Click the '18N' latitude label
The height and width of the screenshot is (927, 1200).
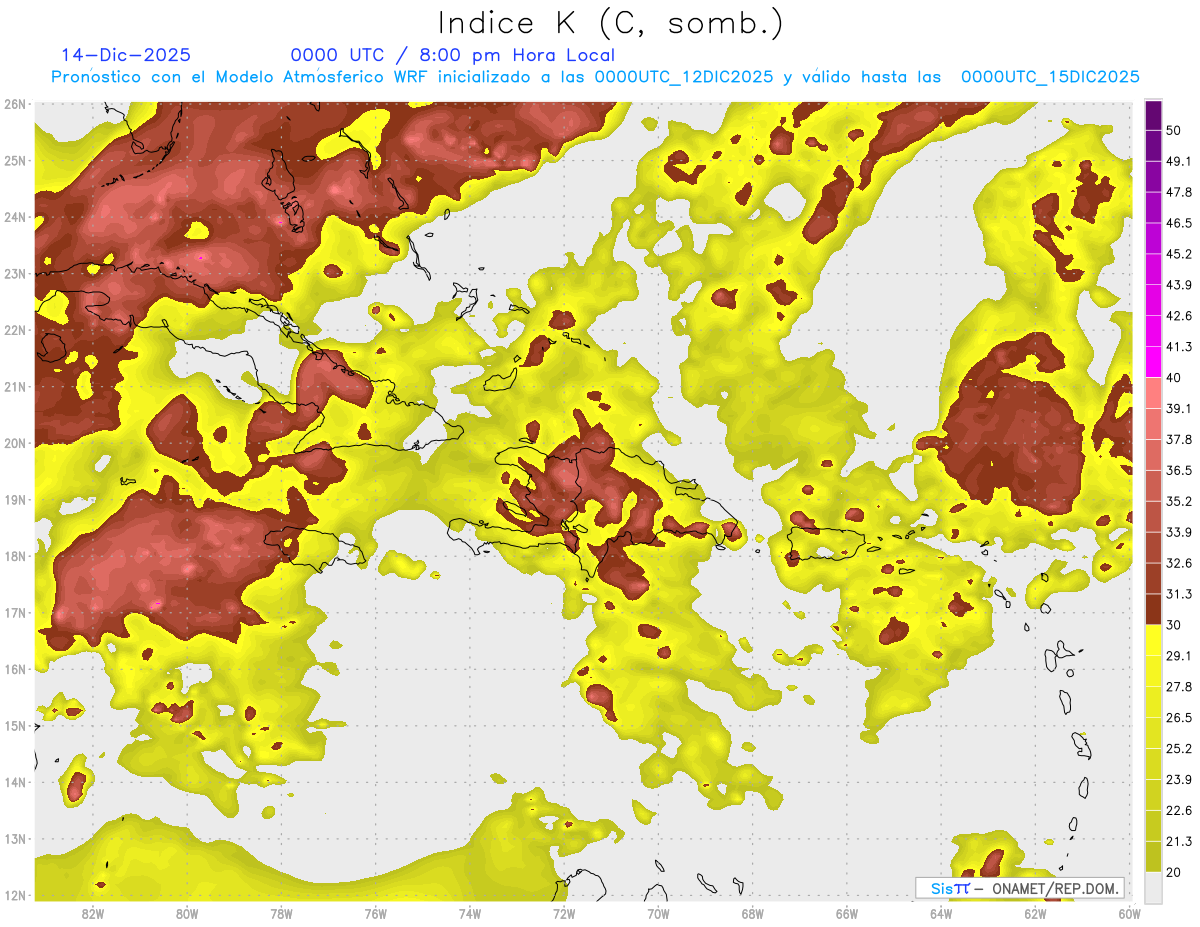click(15, 556)
